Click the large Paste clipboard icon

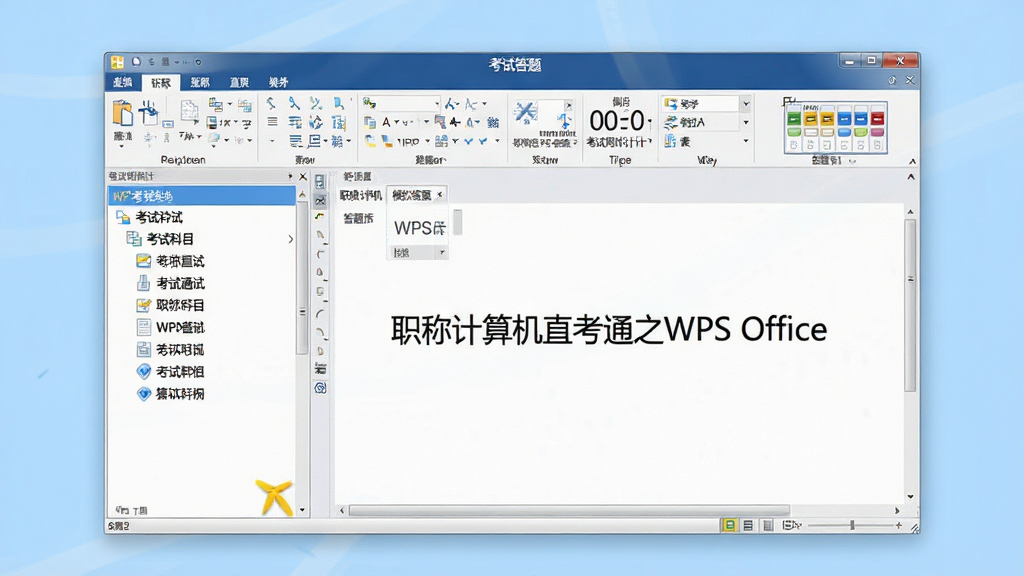click(x=122, y=113)
